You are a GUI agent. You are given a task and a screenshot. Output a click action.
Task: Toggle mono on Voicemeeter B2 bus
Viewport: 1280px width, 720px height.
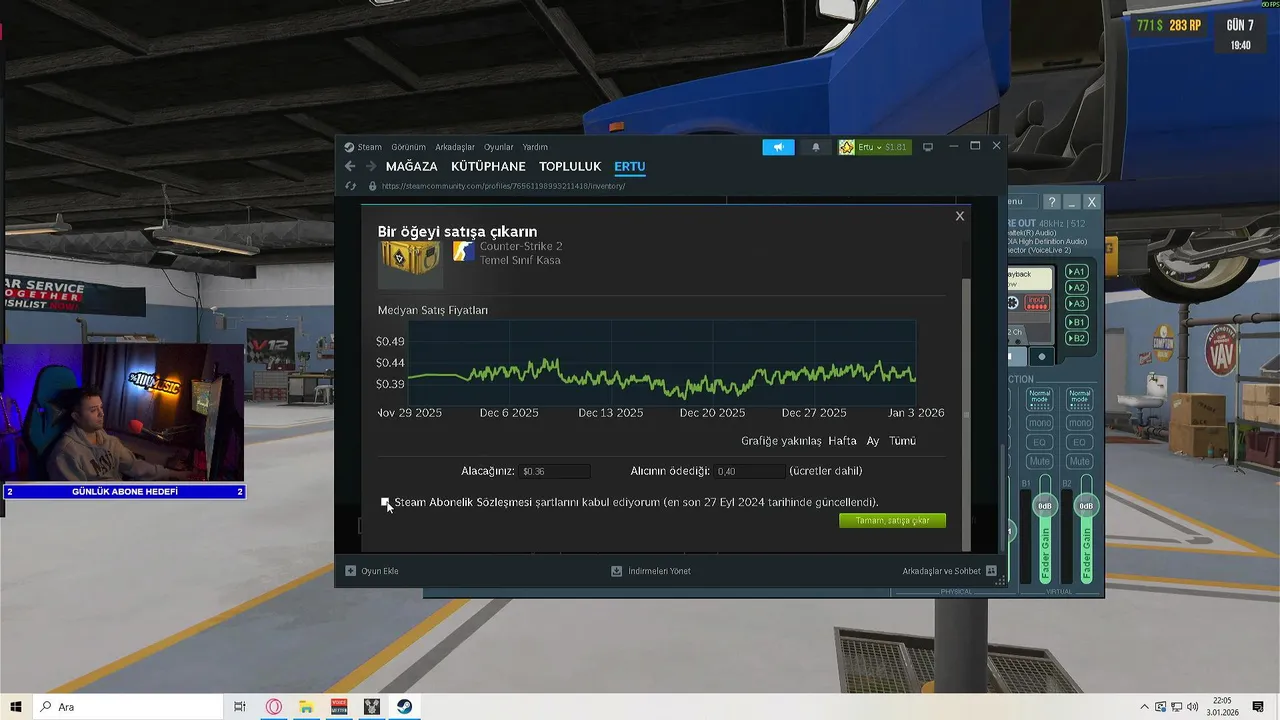pyautogui.click(x=1079, y=423)
